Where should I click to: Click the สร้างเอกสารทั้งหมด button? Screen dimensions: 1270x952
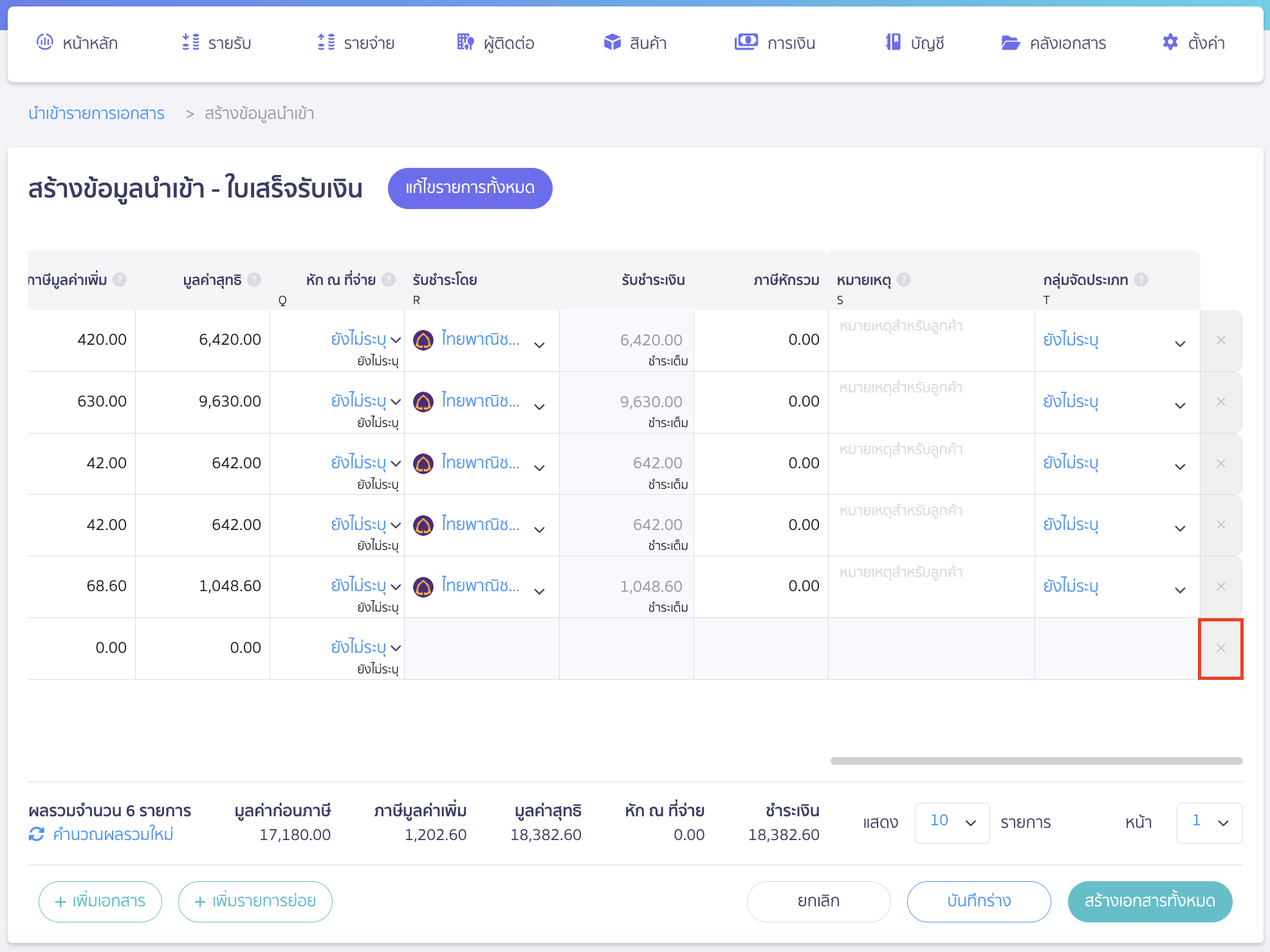point(1150,901)
